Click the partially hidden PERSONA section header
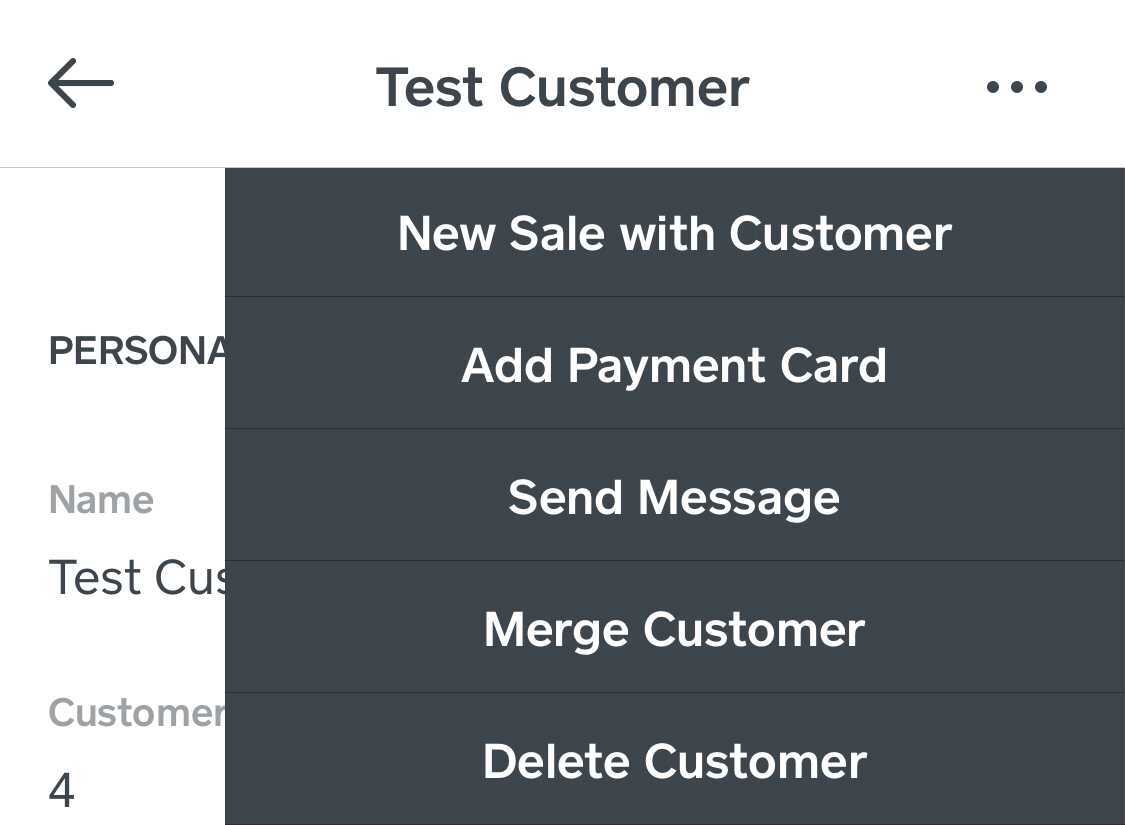 click(x=137, y=351)
